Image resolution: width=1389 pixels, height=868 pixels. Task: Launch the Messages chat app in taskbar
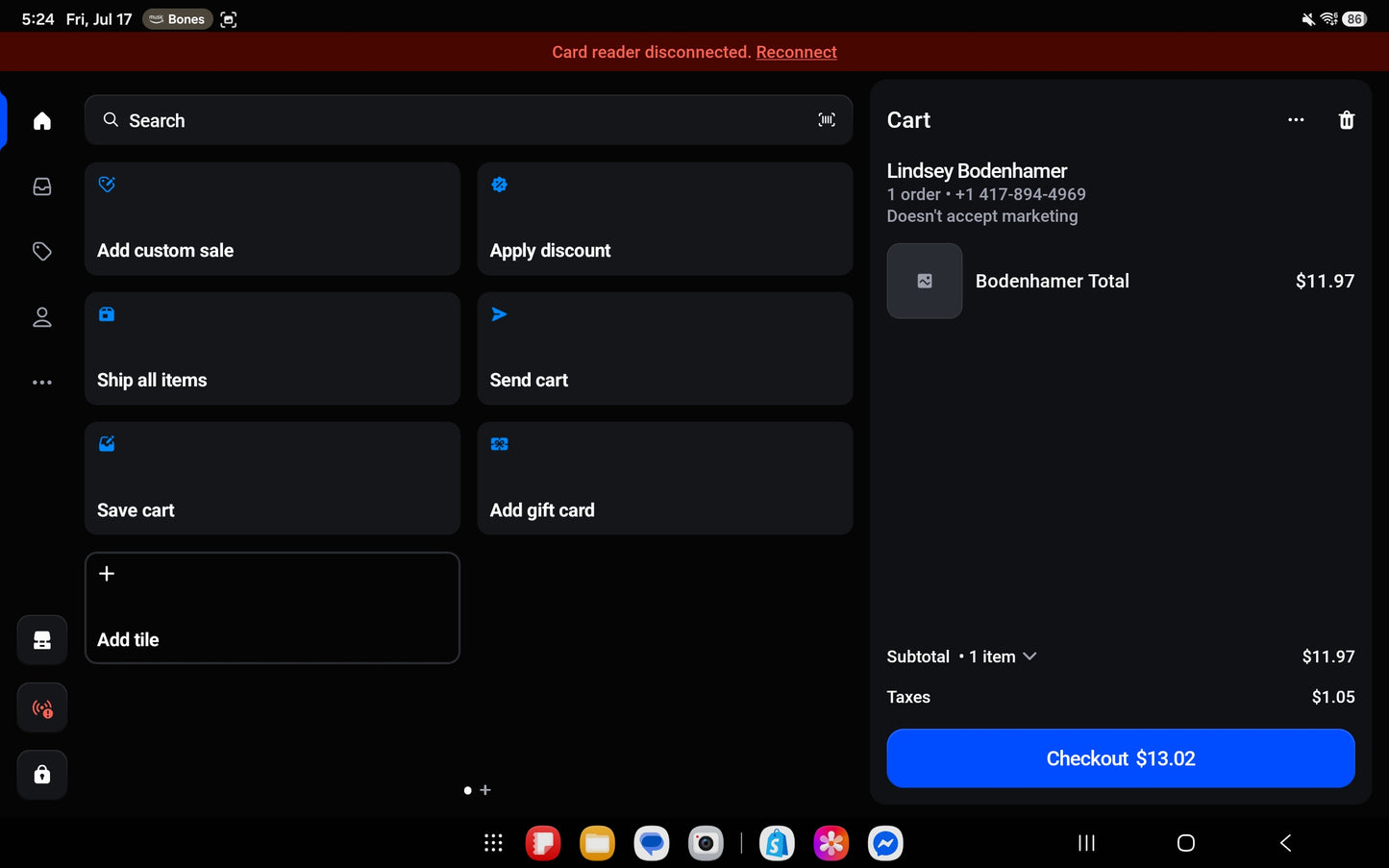tap(652, 843)
